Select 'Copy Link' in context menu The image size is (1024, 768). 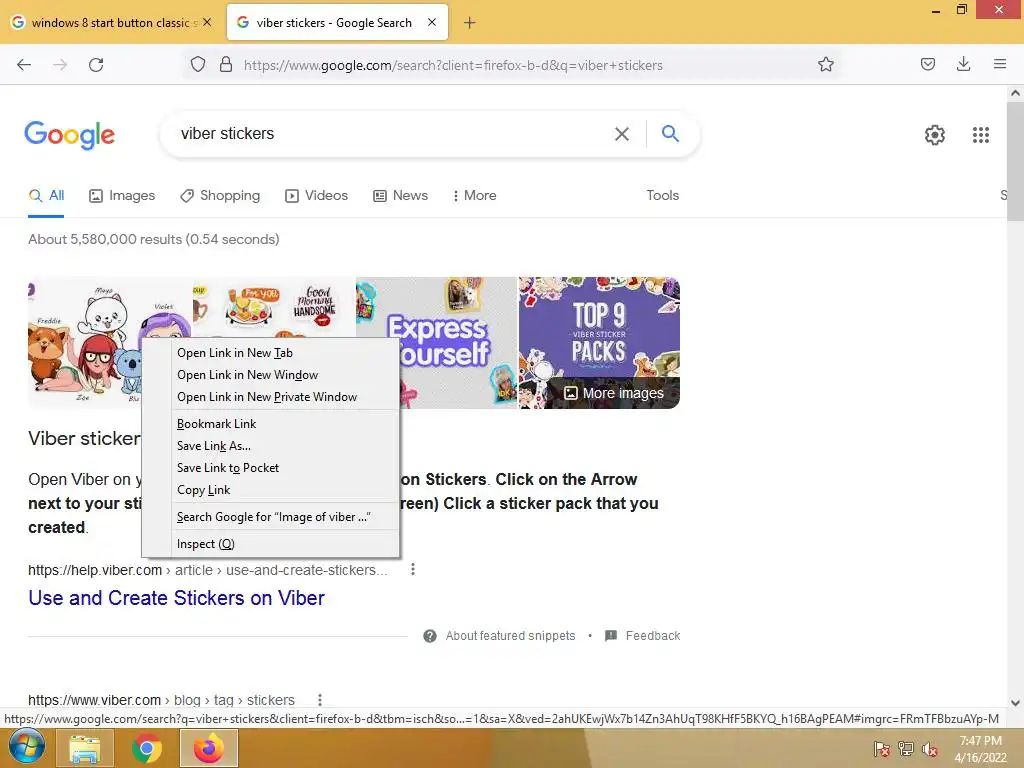click(x=271, y=490)
